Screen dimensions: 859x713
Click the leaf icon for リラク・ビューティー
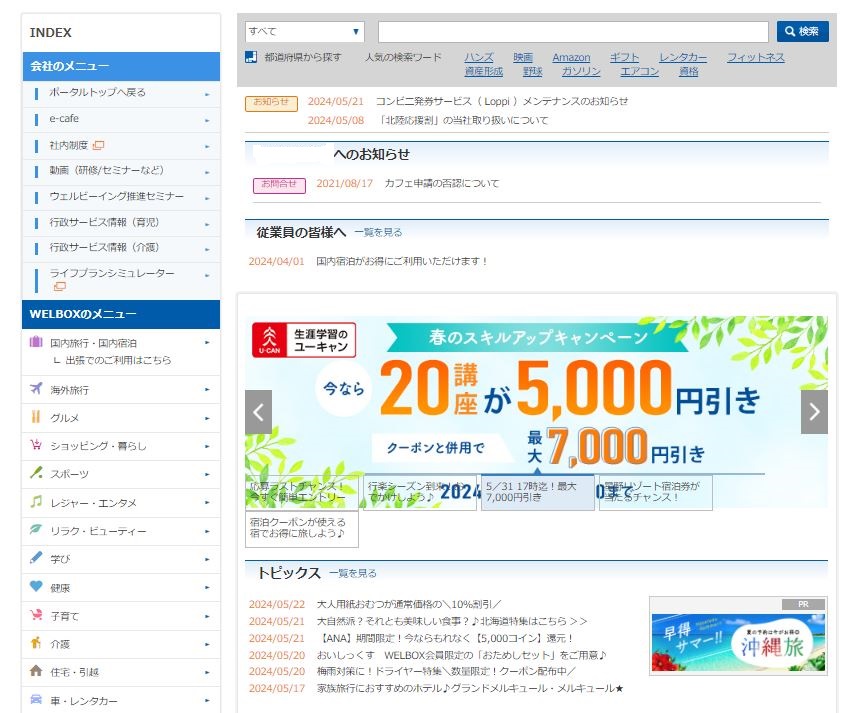point(36,529)
